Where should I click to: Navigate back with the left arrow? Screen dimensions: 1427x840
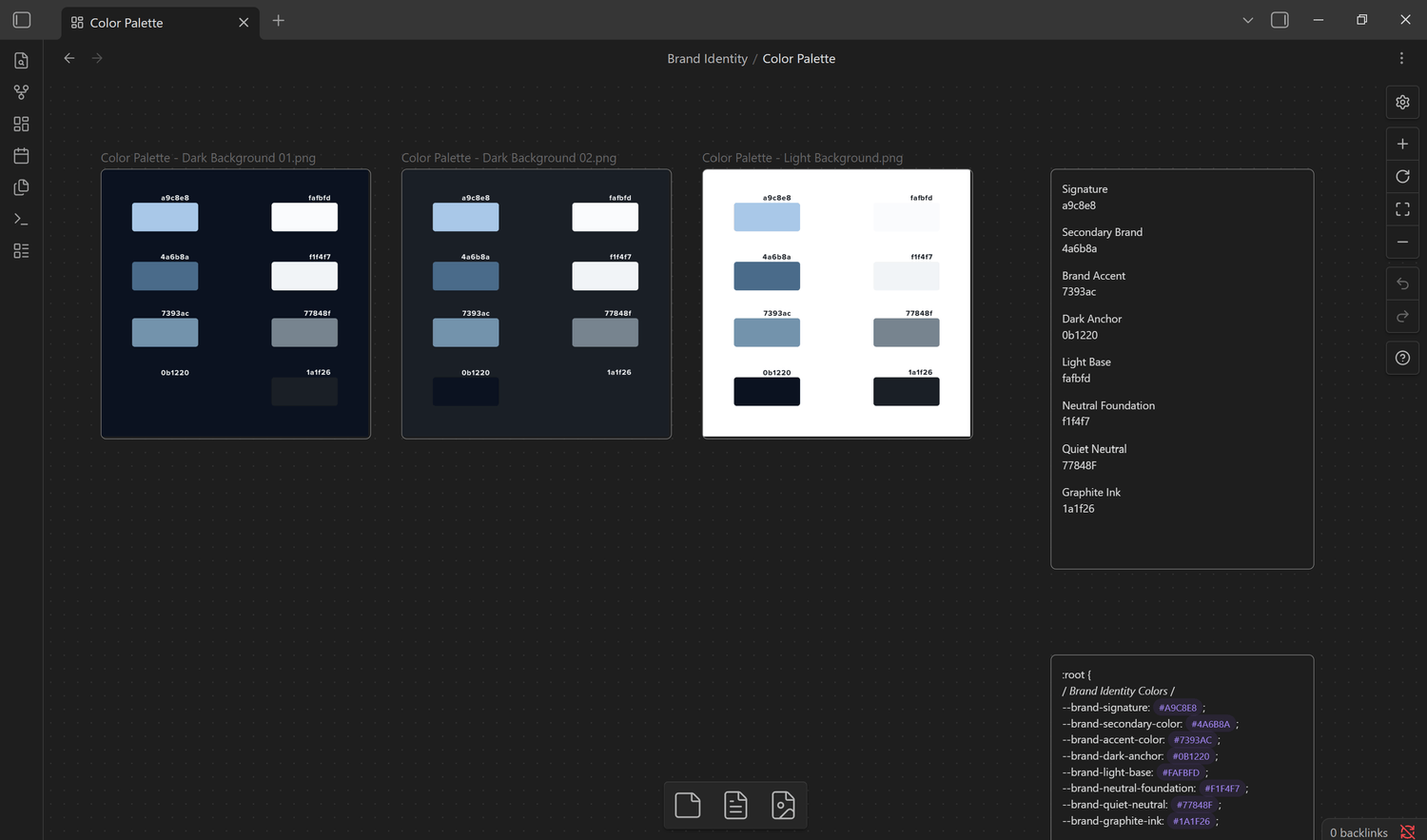[x=69, y=58]
